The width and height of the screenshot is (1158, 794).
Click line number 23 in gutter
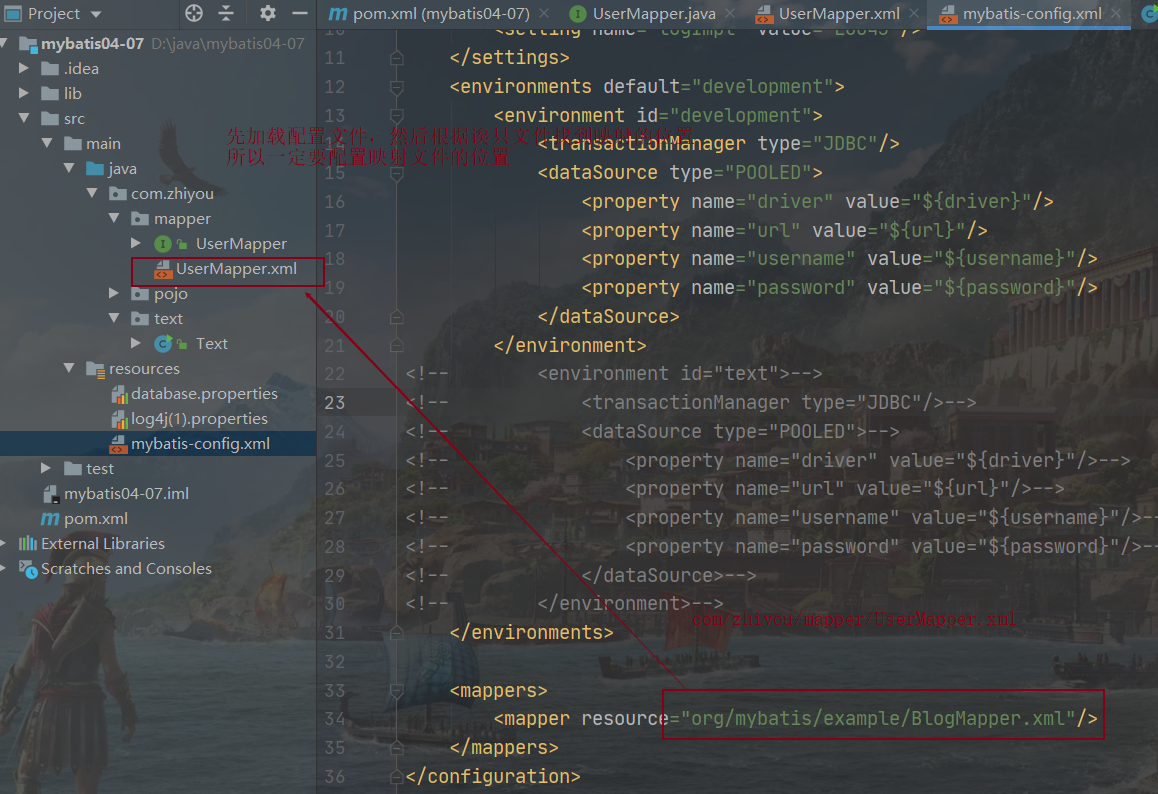(335, 403)
